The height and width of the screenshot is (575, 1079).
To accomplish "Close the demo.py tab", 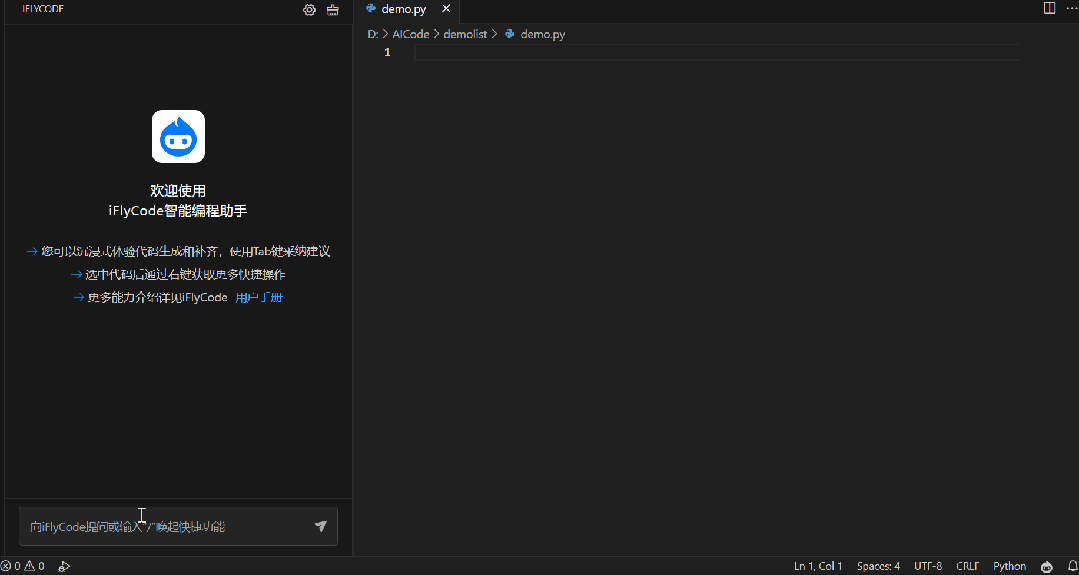I will click(447, 10).
